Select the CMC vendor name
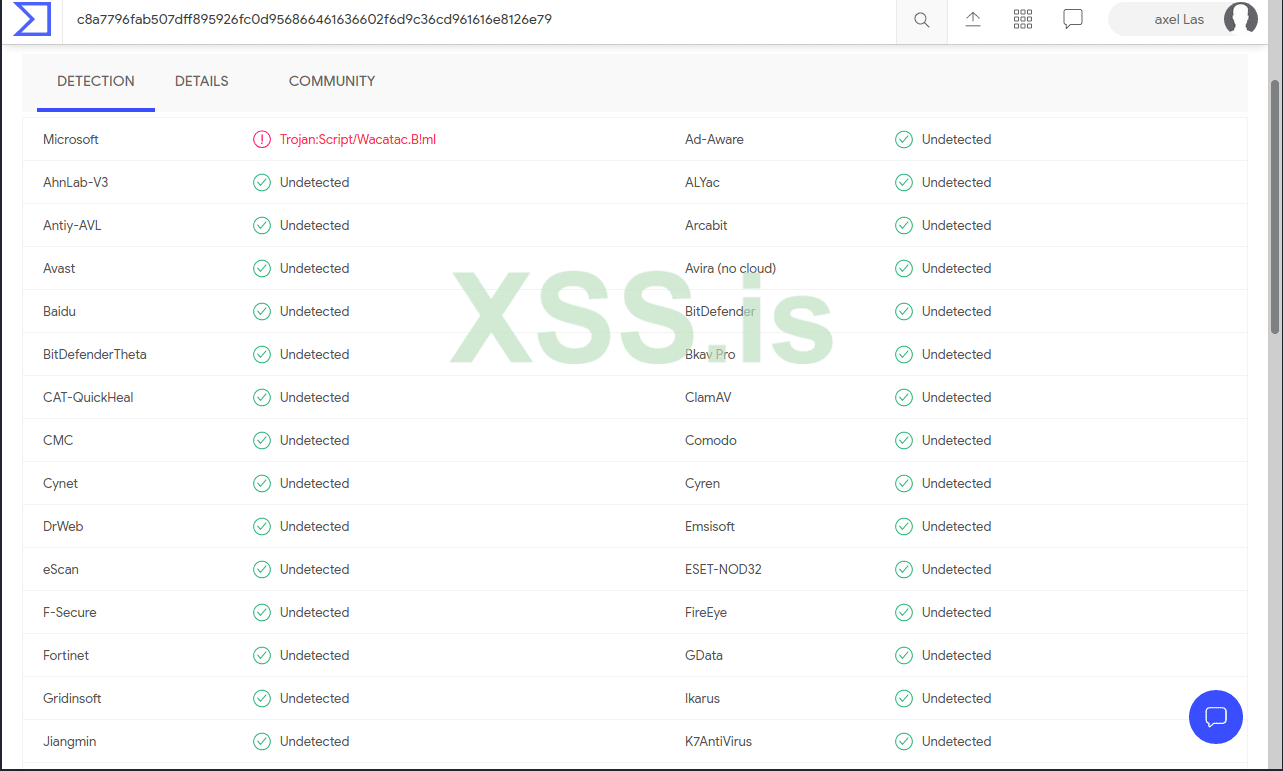Image resolution: width=1283 pixels, height=771 pixels. pos(58,441)
